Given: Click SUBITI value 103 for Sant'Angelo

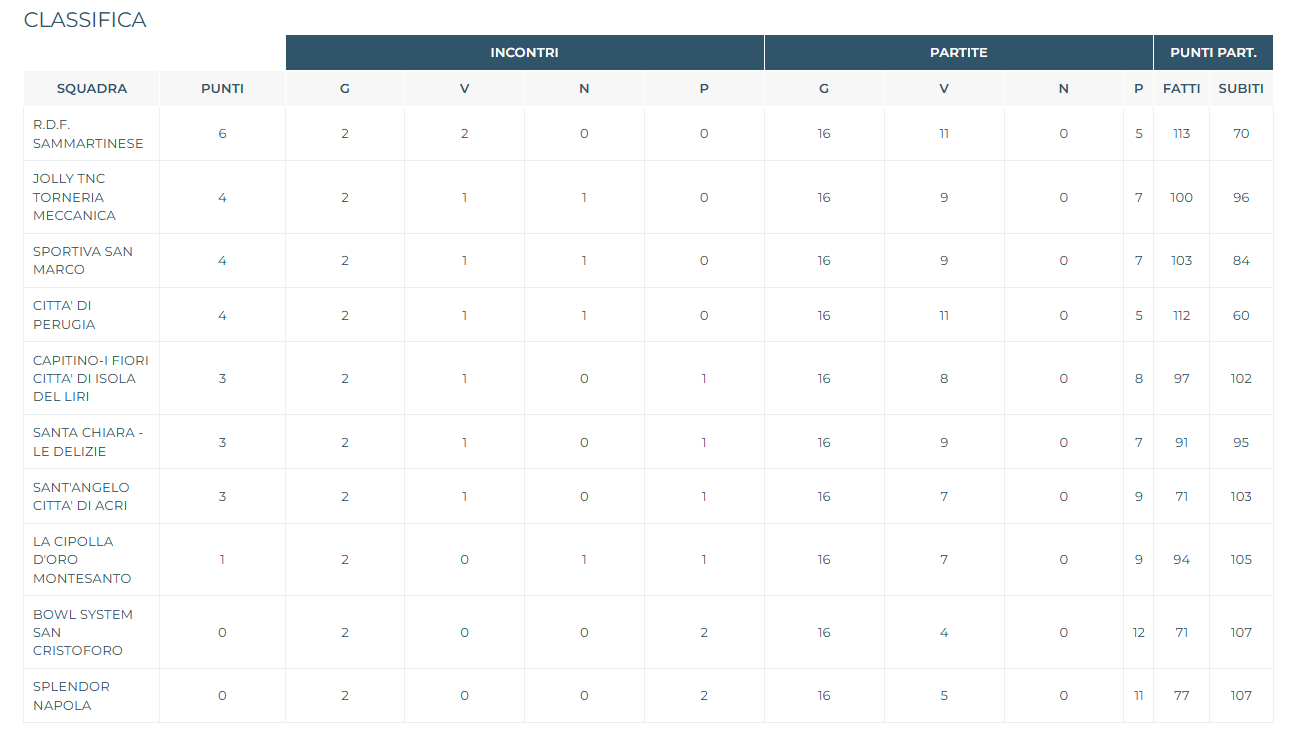Looking at the screenshot, I should coord(1241,496).
